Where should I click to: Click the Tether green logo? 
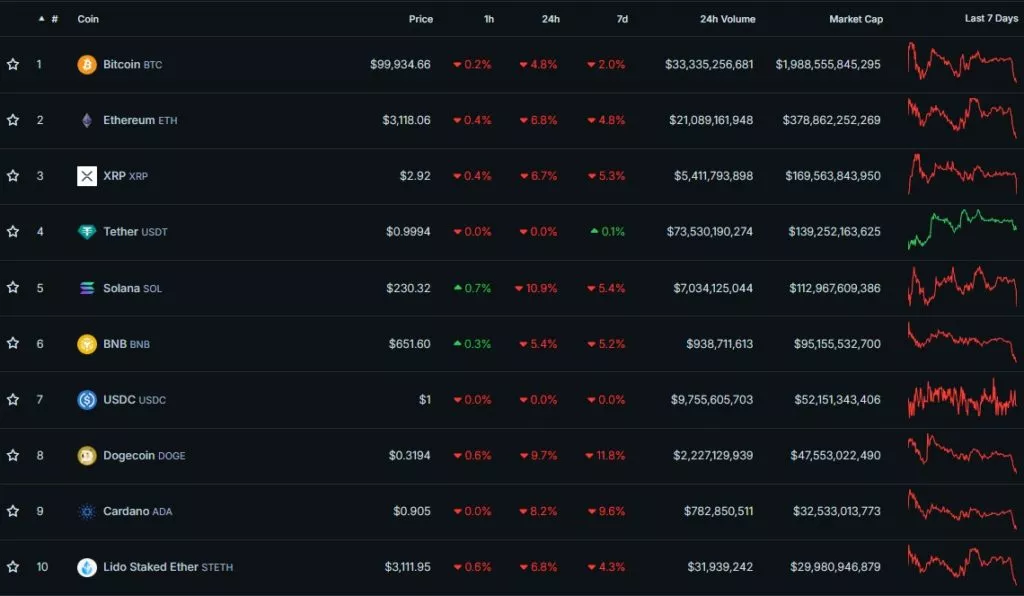(87, 232)
